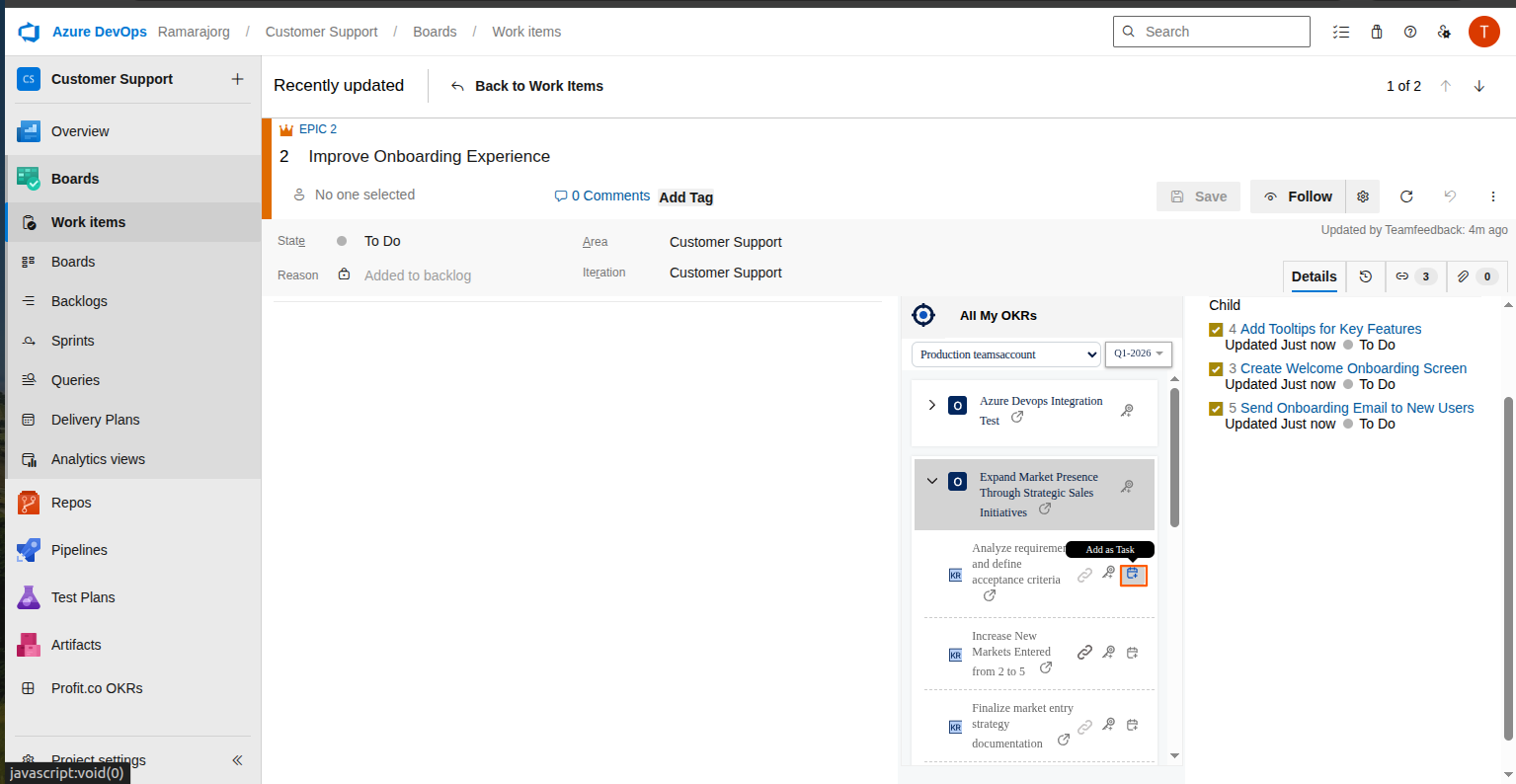
Task: Switch to the Details tab
Action: point(1315,276)
